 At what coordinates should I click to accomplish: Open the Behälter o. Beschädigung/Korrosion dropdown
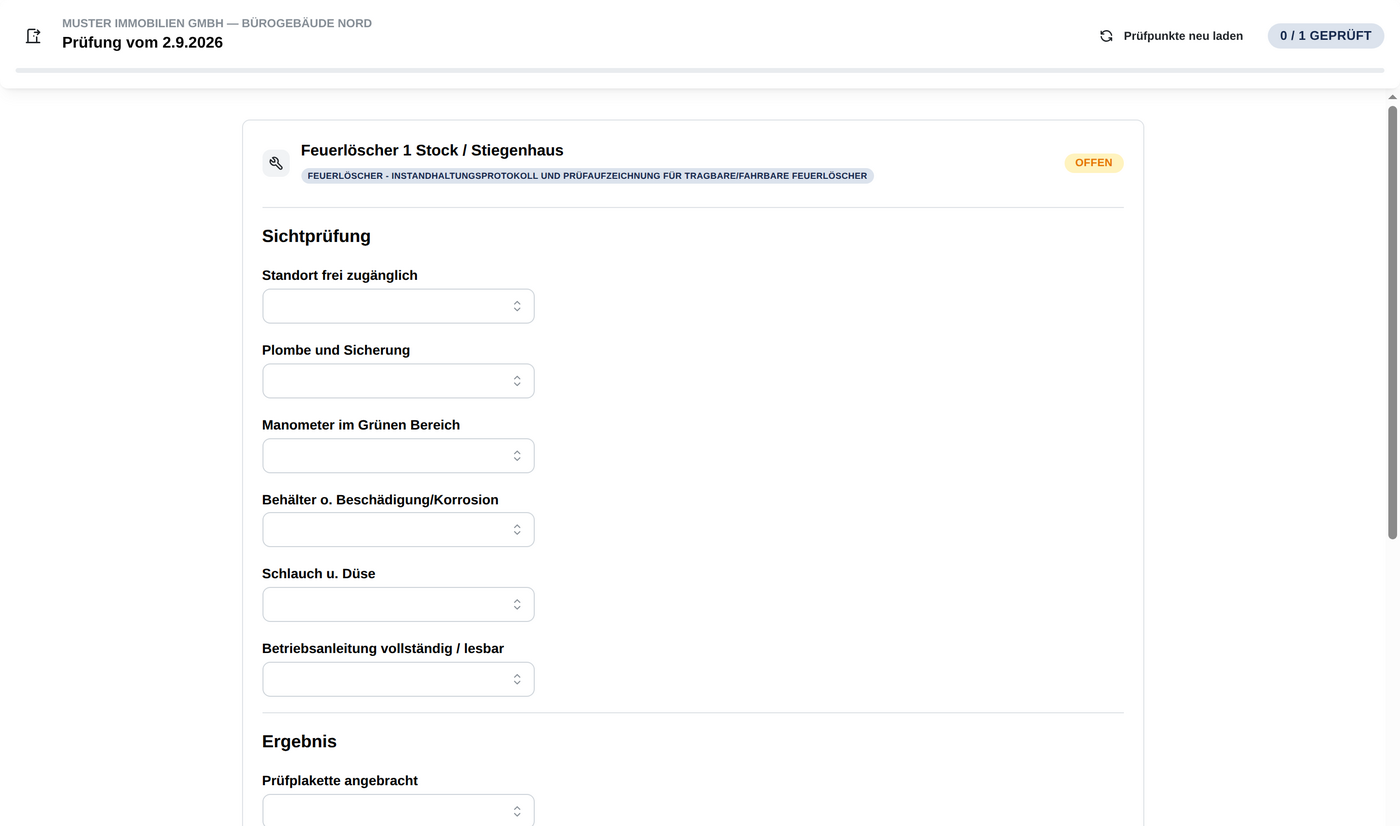(x=398, y=530)
